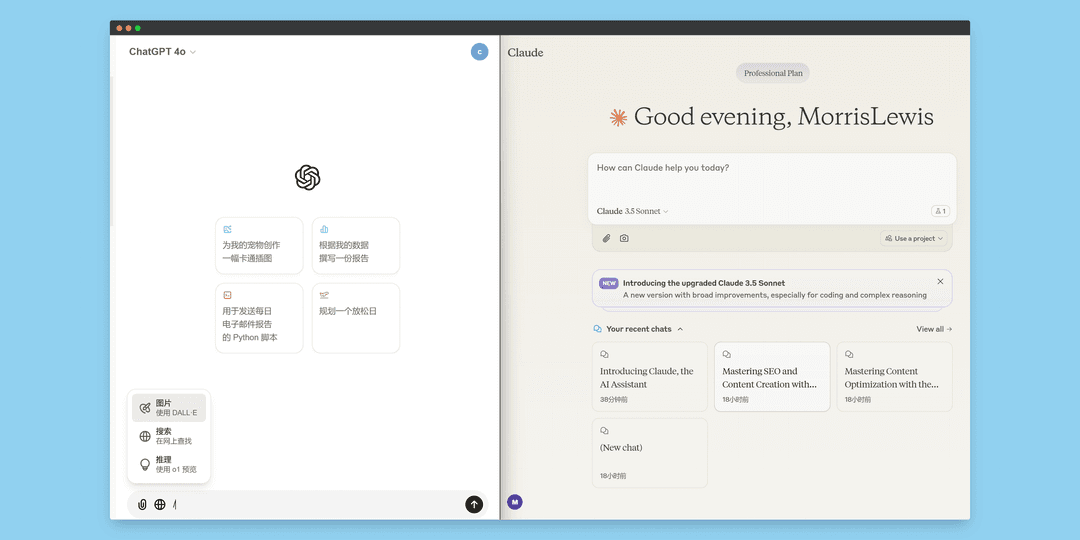Select the 根据我的数据撰写一份报告 suggestion card

pyautogui.click(x=355, y=245)
